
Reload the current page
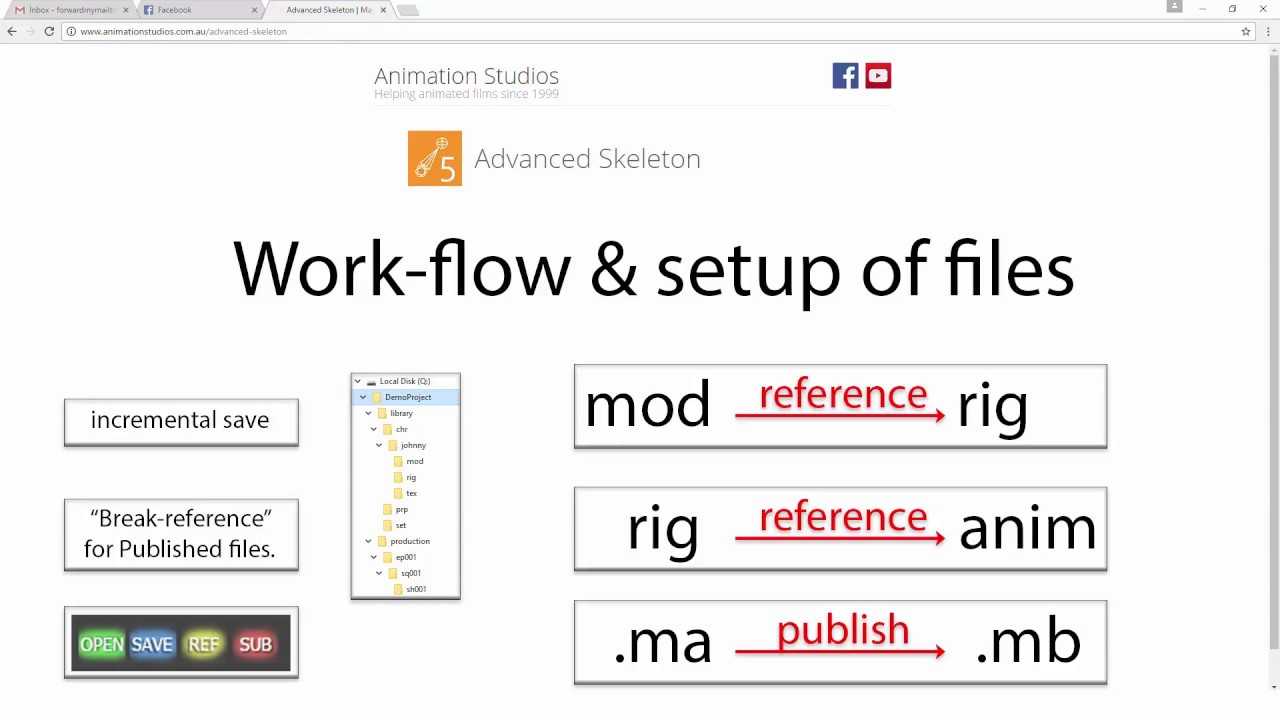(x=49, y=31)
